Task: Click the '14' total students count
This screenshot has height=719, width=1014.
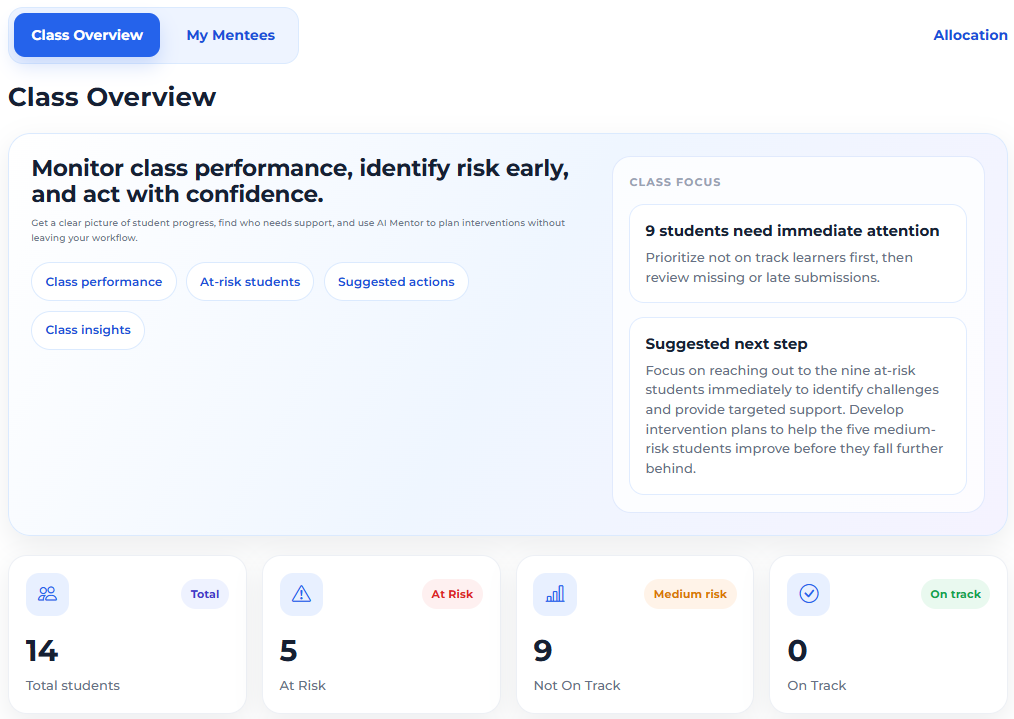Action: pos(42,650)
